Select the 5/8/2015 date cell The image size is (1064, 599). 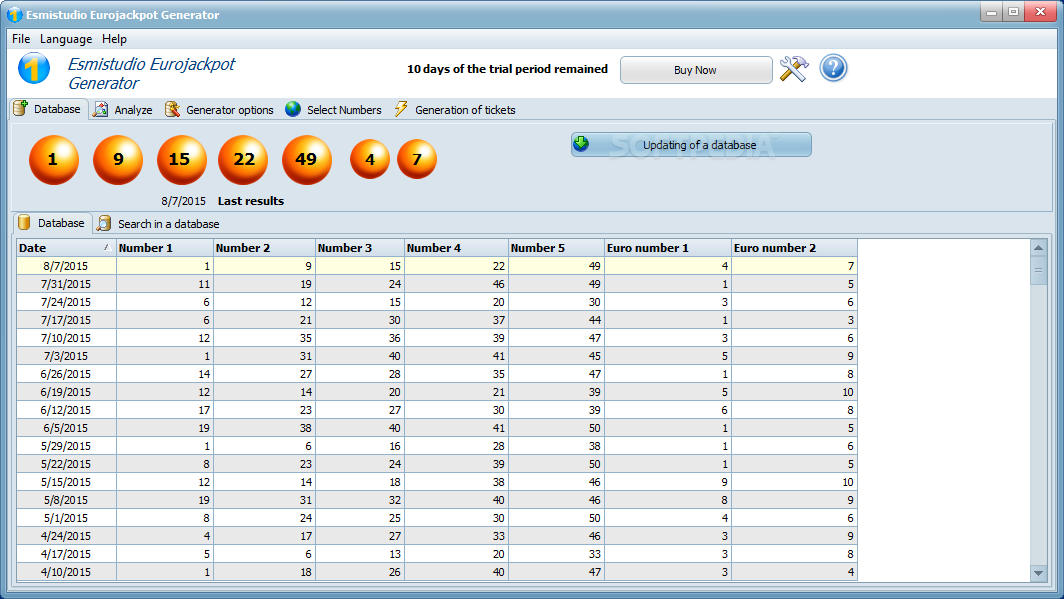click(66, 499)
